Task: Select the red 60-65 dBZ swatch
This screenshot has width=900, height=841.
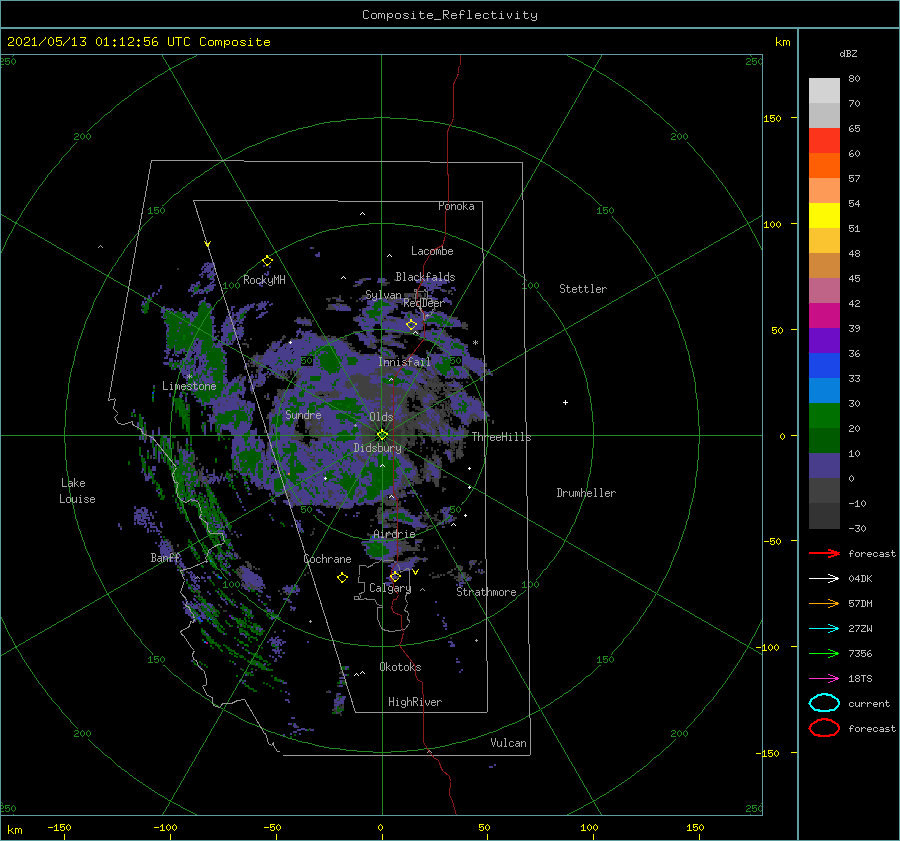Action: pos(824,140)
